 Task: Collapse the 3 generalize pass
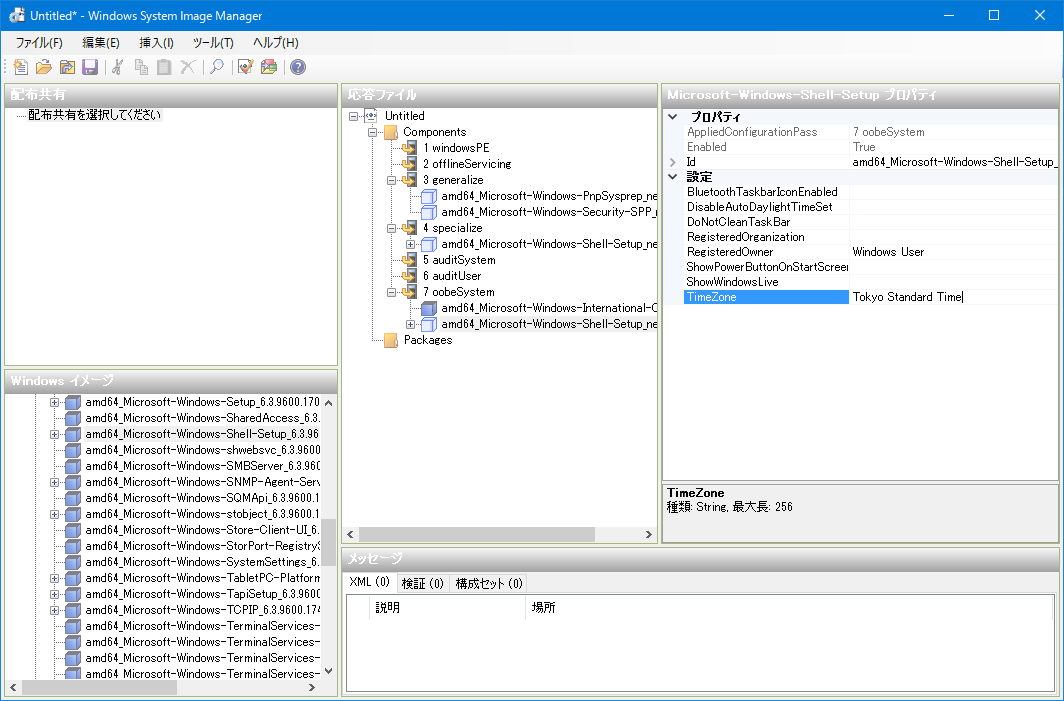[392, 181]
